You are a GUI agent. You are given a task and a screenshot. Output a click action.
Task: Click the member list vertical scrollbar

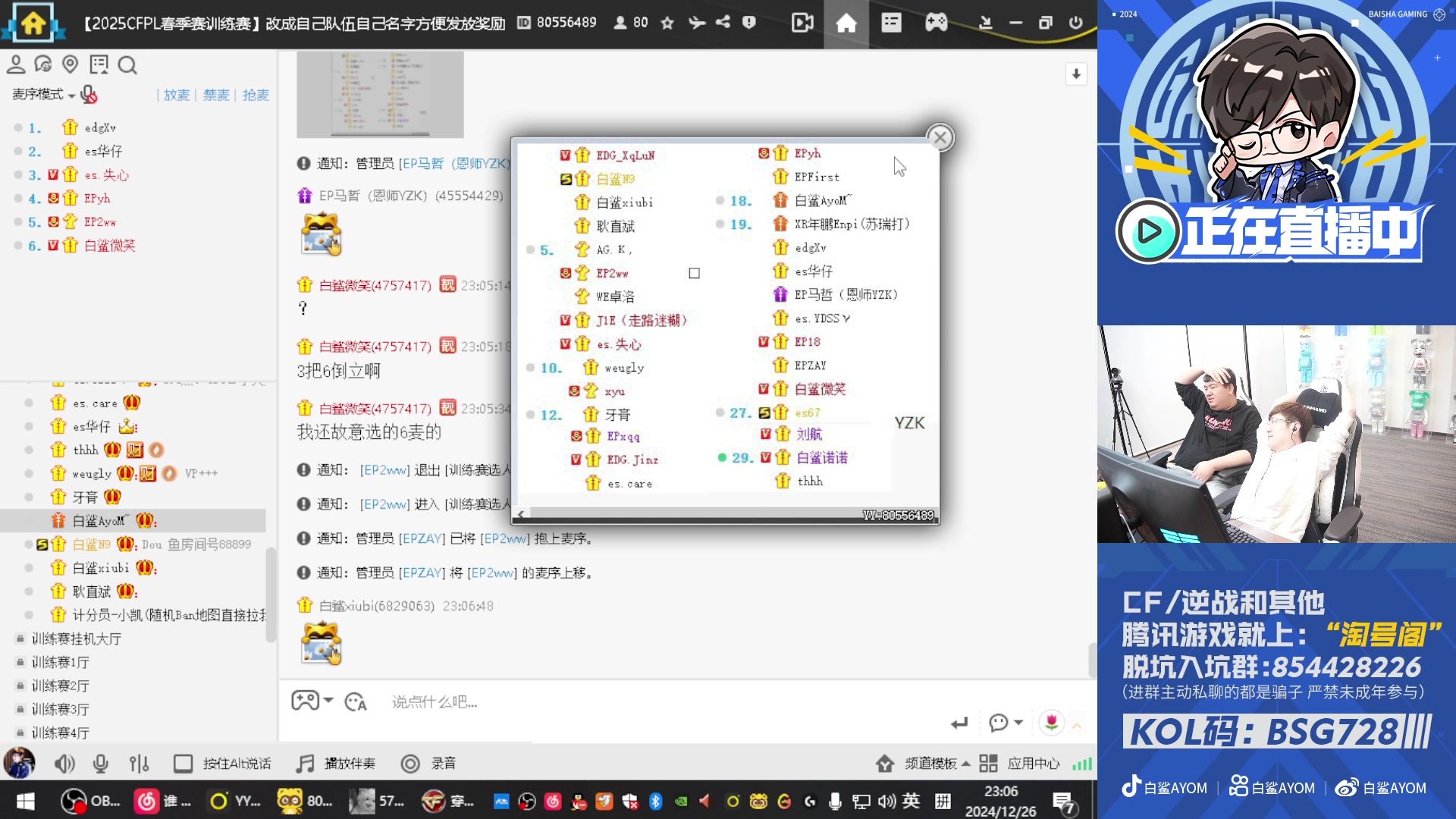click(271, 595)
